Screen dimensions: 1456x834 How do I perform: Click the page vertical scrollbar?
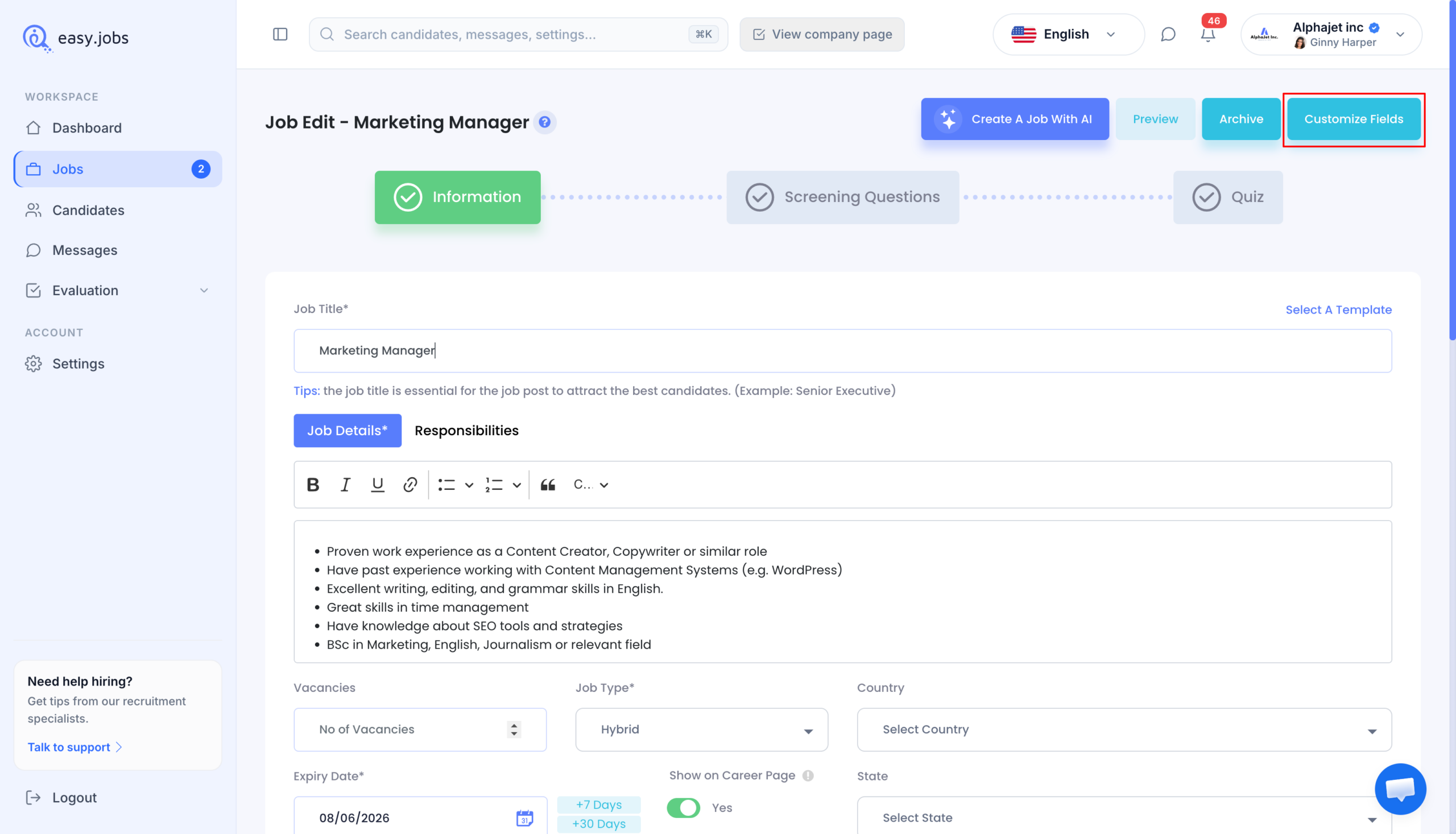[x=1451, y=171]
